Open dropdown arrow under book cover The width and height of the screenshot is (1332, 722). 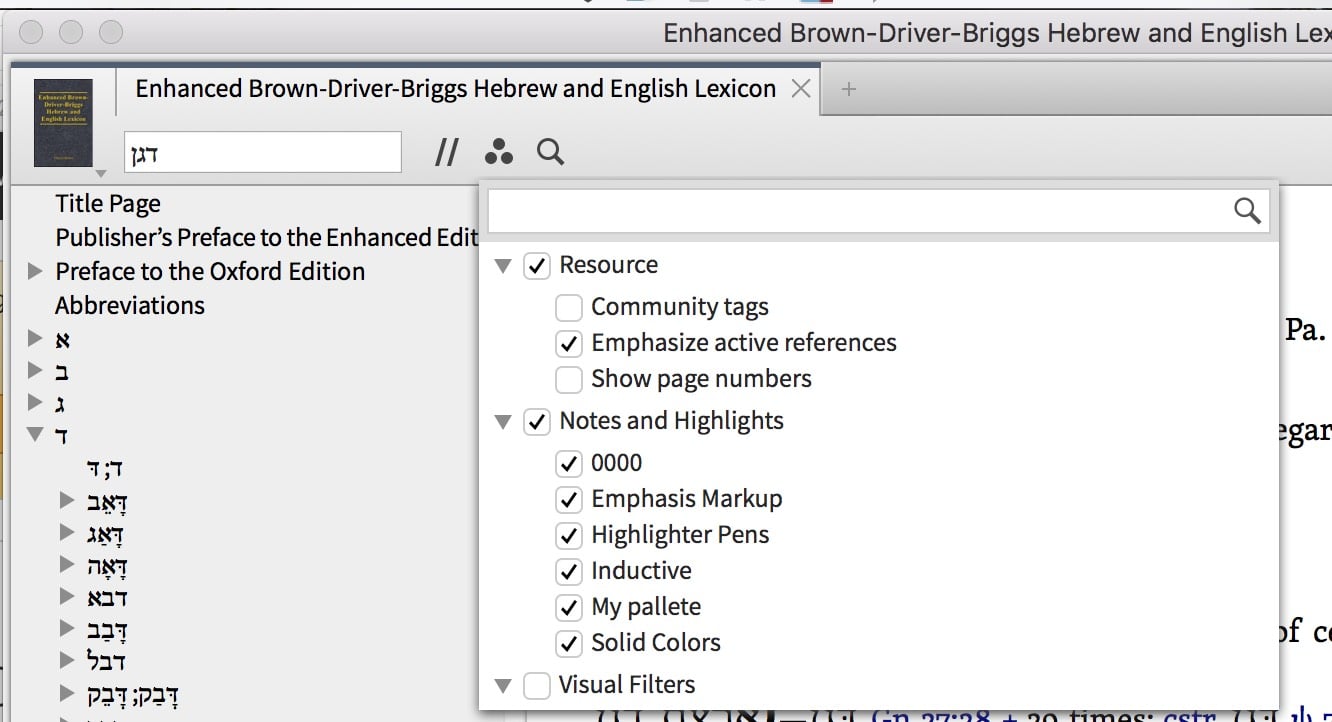click(100, 174)
